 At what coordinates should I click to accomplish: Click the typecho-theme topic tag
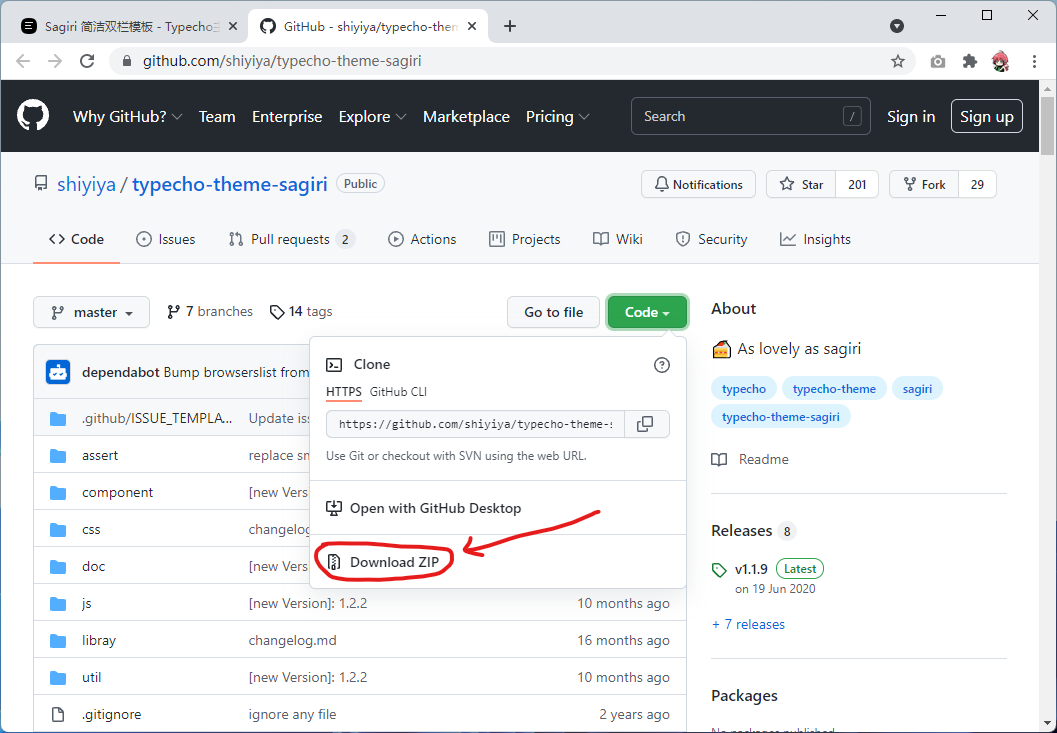pos(834,389)
